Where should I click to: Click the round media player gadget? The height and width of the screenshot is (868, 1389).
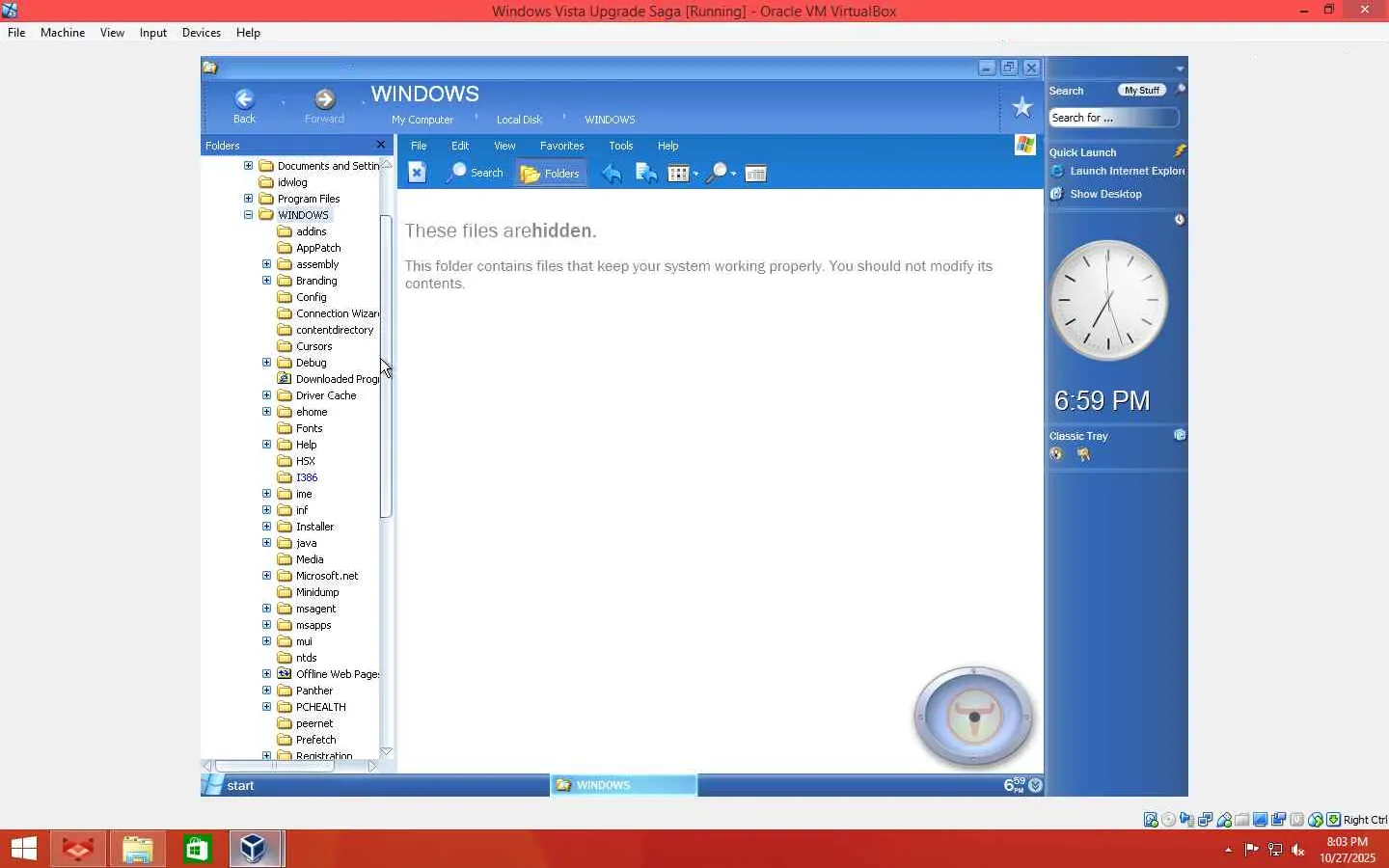click(x=973, y=717)
